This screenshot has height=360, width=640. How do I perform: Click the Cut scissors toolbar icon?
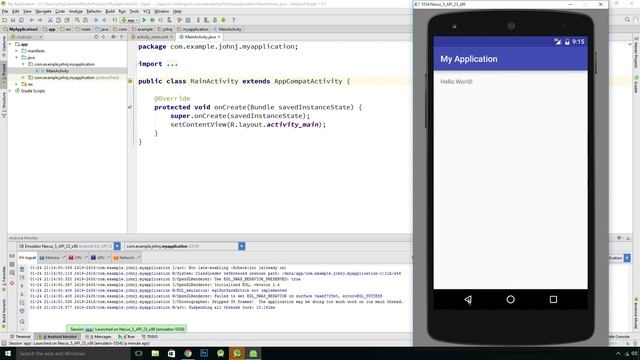click(x=50, y=20)
